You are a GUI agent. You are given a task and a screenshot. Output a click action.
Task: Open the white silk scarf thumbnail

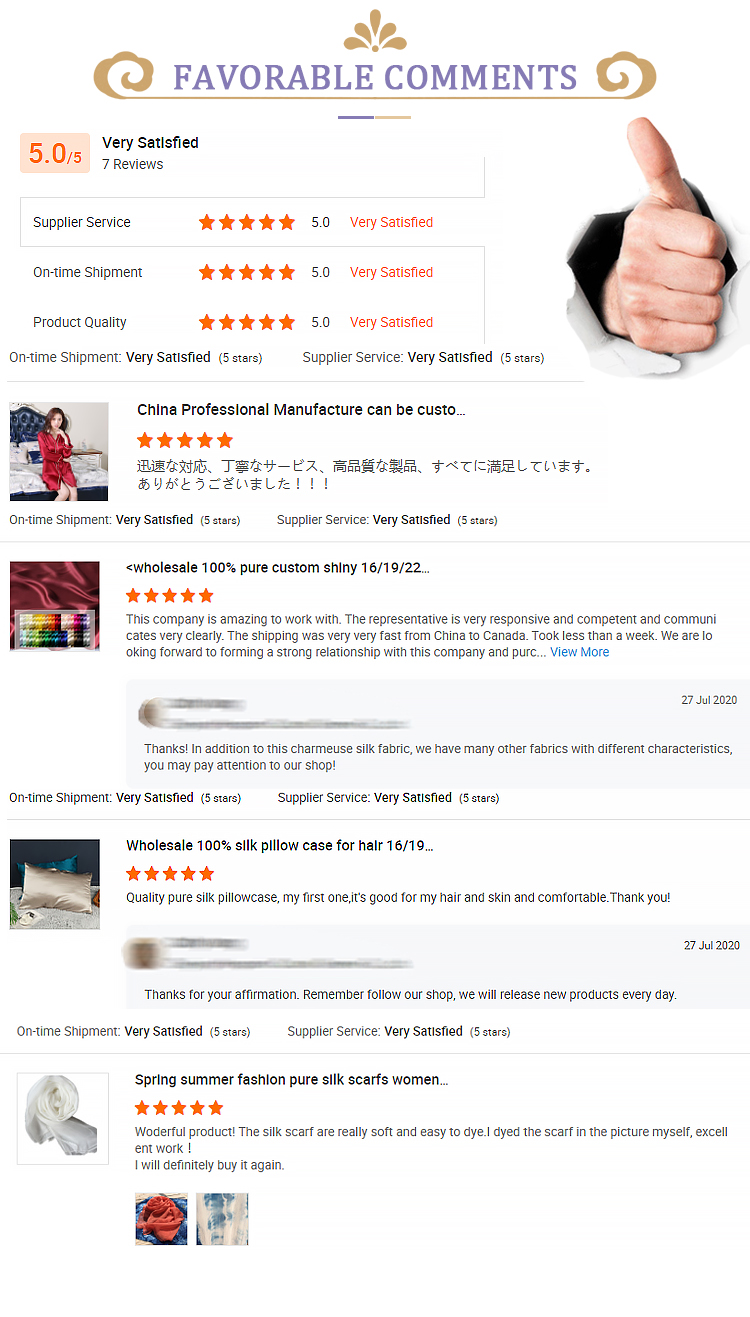63,1118
